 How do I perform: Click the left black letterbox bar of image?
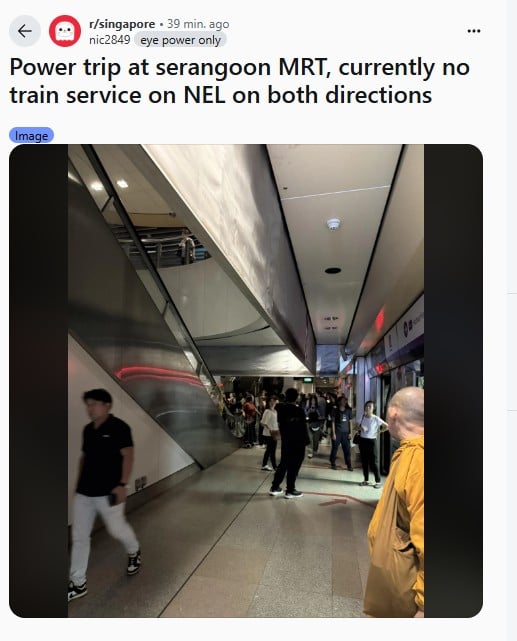click(x=38, y=381)
